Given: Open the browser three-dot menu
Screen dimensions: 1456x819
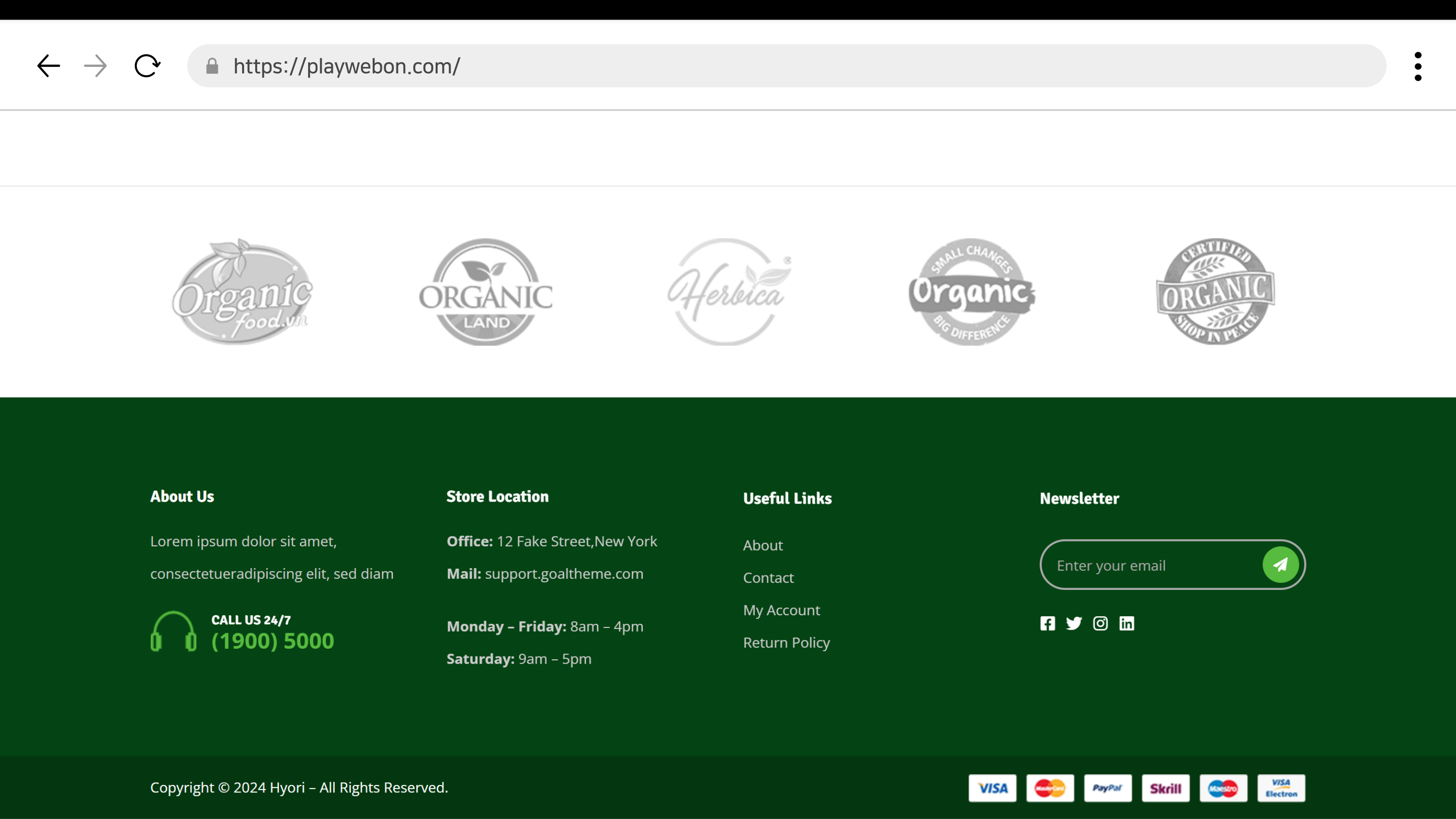Looking at the screenshot, I should pos(1418,66).
